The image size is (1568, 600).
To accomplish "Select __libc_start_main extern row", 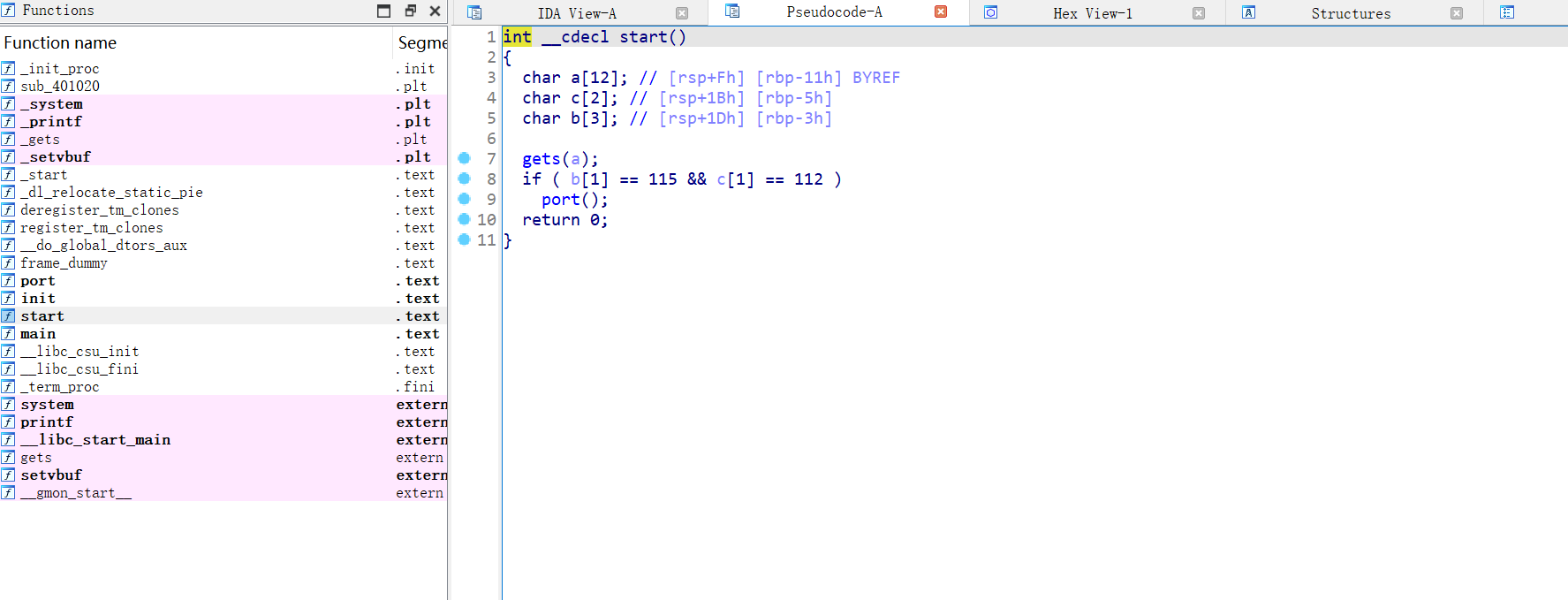I will 223,439.
